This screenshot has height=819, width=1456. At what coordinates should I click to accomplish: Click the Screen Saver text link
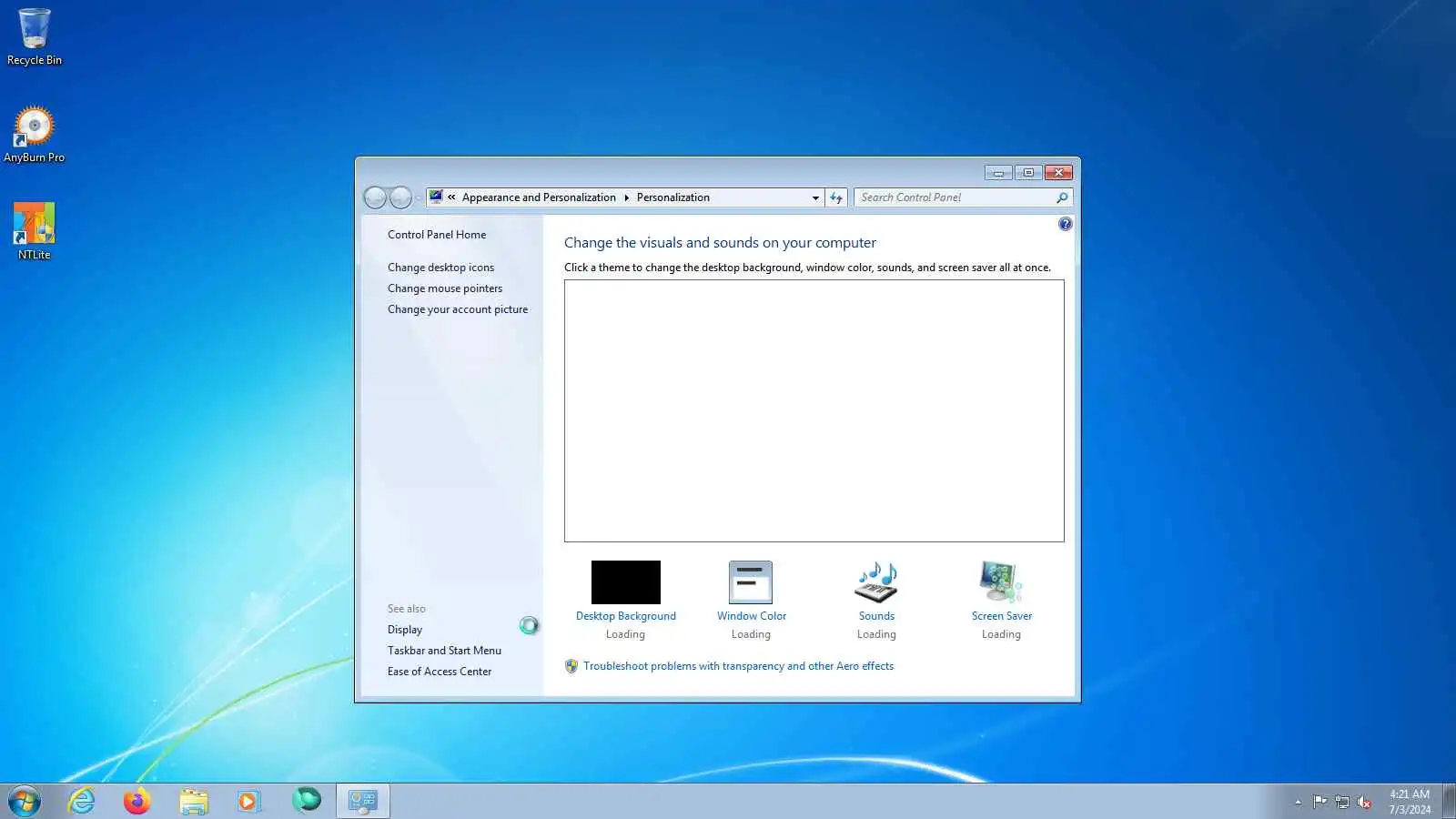coord(1002,616)
